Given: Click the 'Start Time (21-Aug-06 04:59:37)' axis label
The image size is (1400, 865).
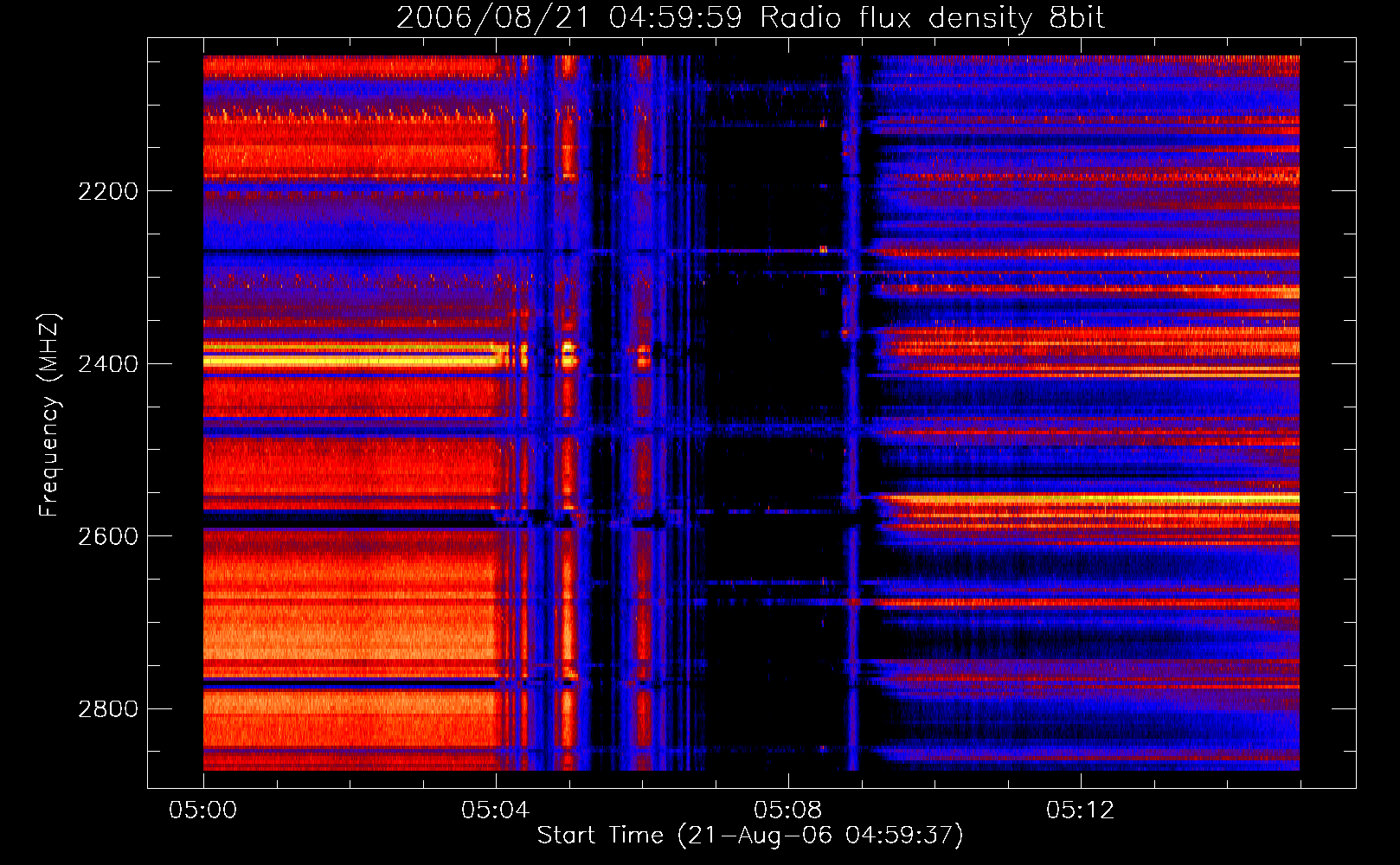Looking at the screenshot, I should pyautogui.click(x=750, y=836).
